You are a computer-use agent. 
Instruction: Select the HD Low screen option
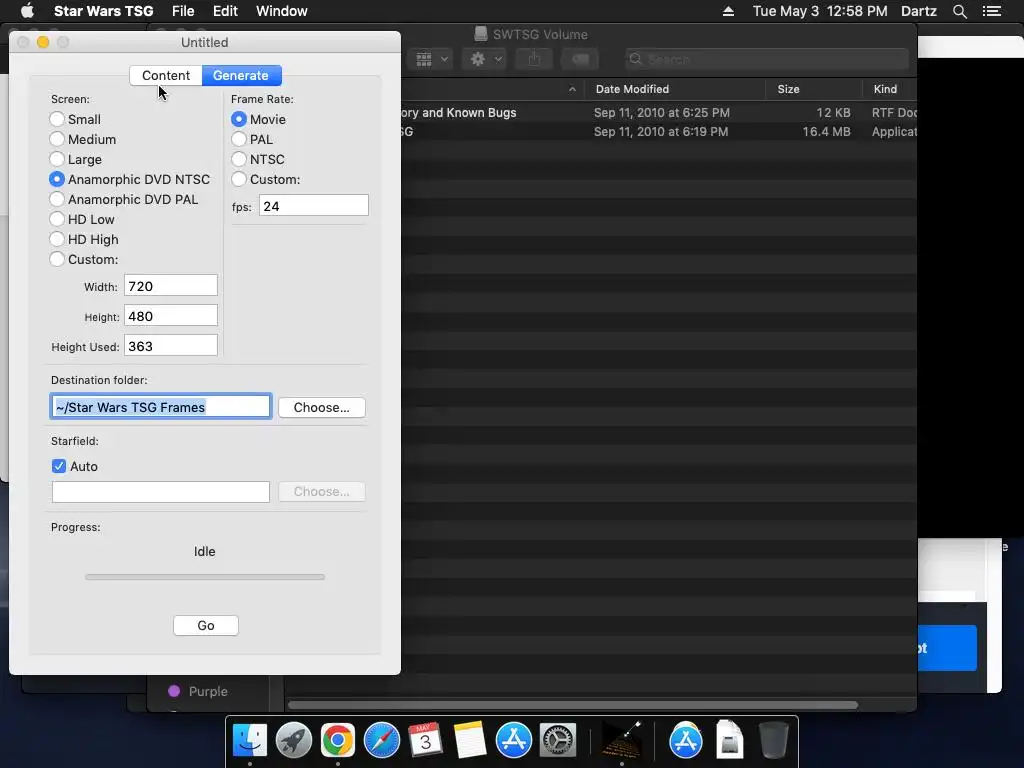click(x=82, y=219)
